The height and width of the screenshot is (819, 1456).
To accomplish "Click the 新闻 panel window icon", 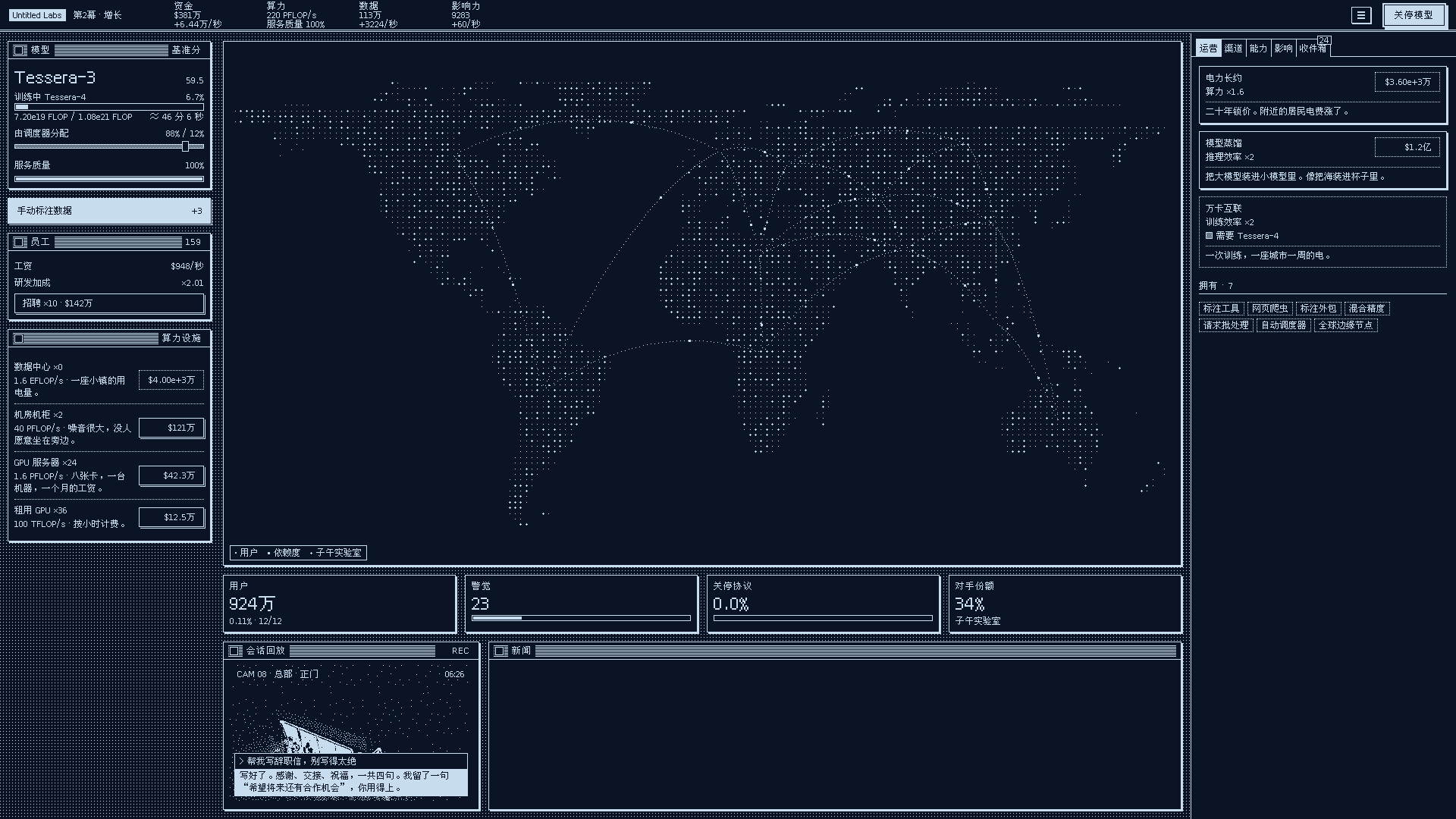I will click(x=500, y=651).
